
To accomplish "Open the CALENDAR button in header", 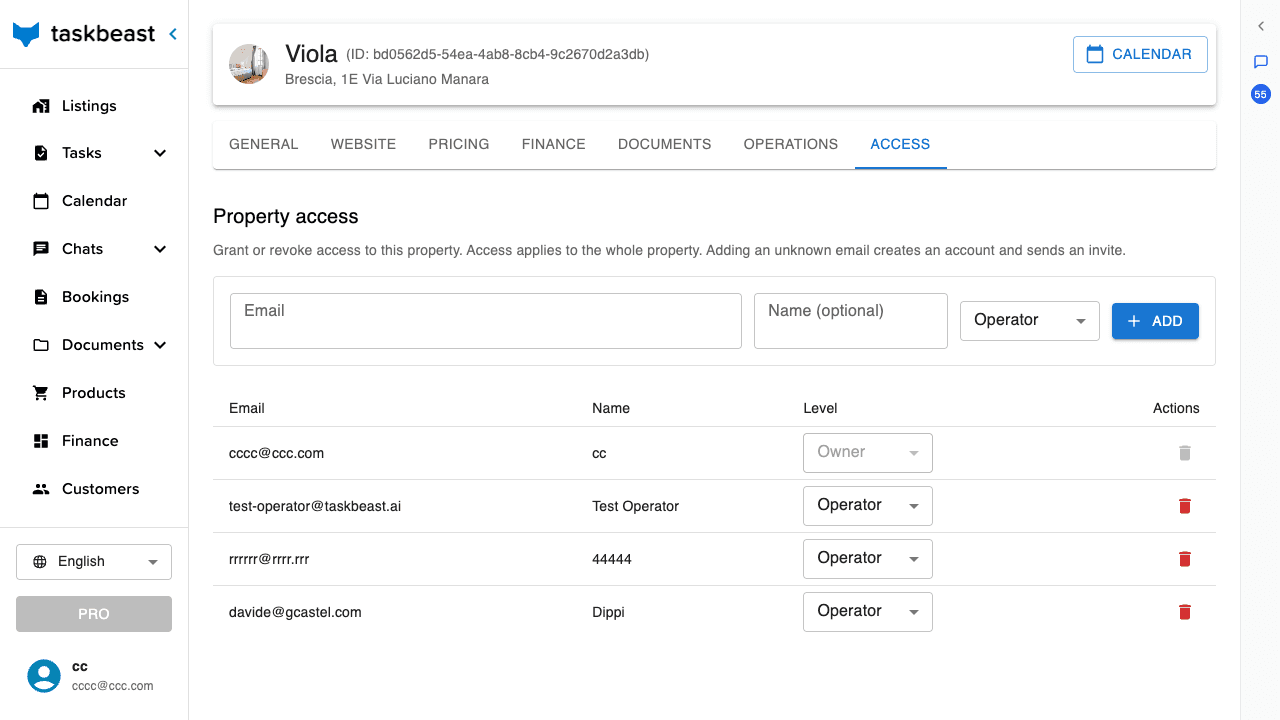I will tap(1140, 54).
